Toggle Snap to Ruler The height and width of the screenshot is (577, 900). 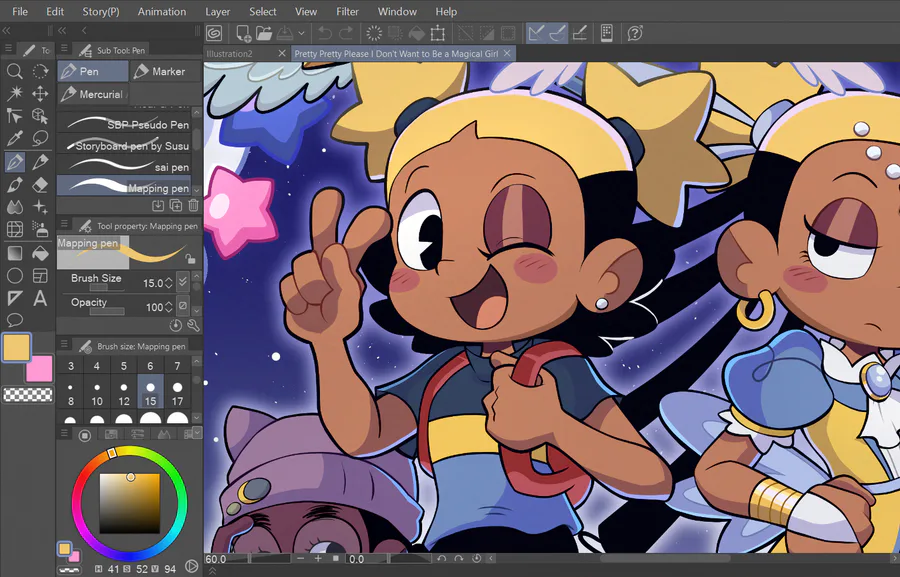pos(536,33)
